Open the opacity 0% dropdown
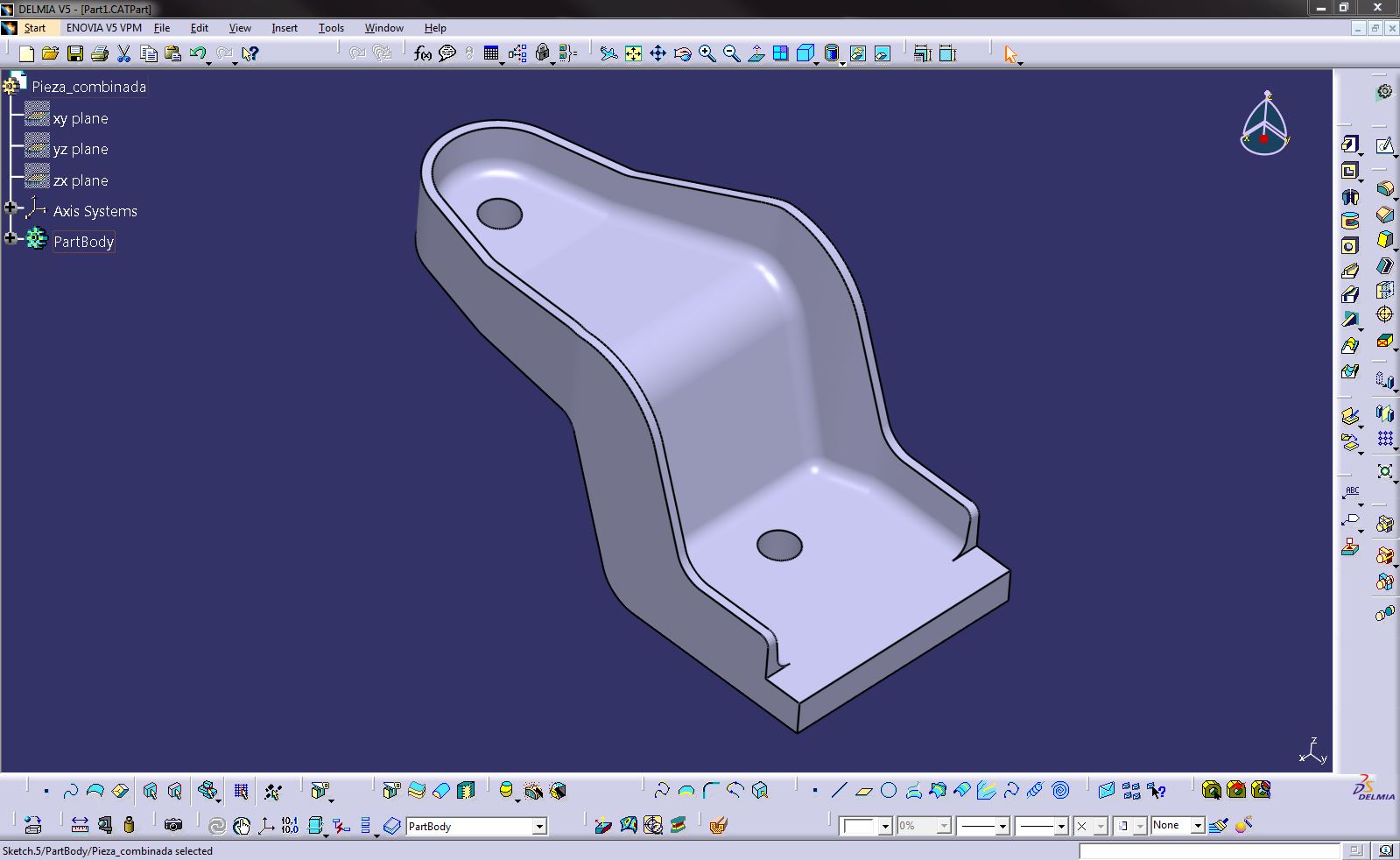 [x=944, y=826]
